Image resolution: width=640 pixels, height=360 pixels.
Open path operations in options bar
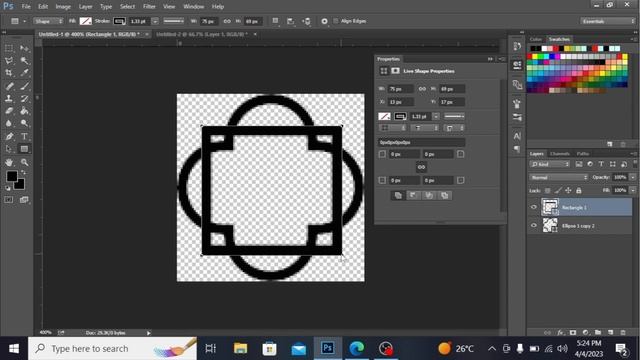(276, 21)
